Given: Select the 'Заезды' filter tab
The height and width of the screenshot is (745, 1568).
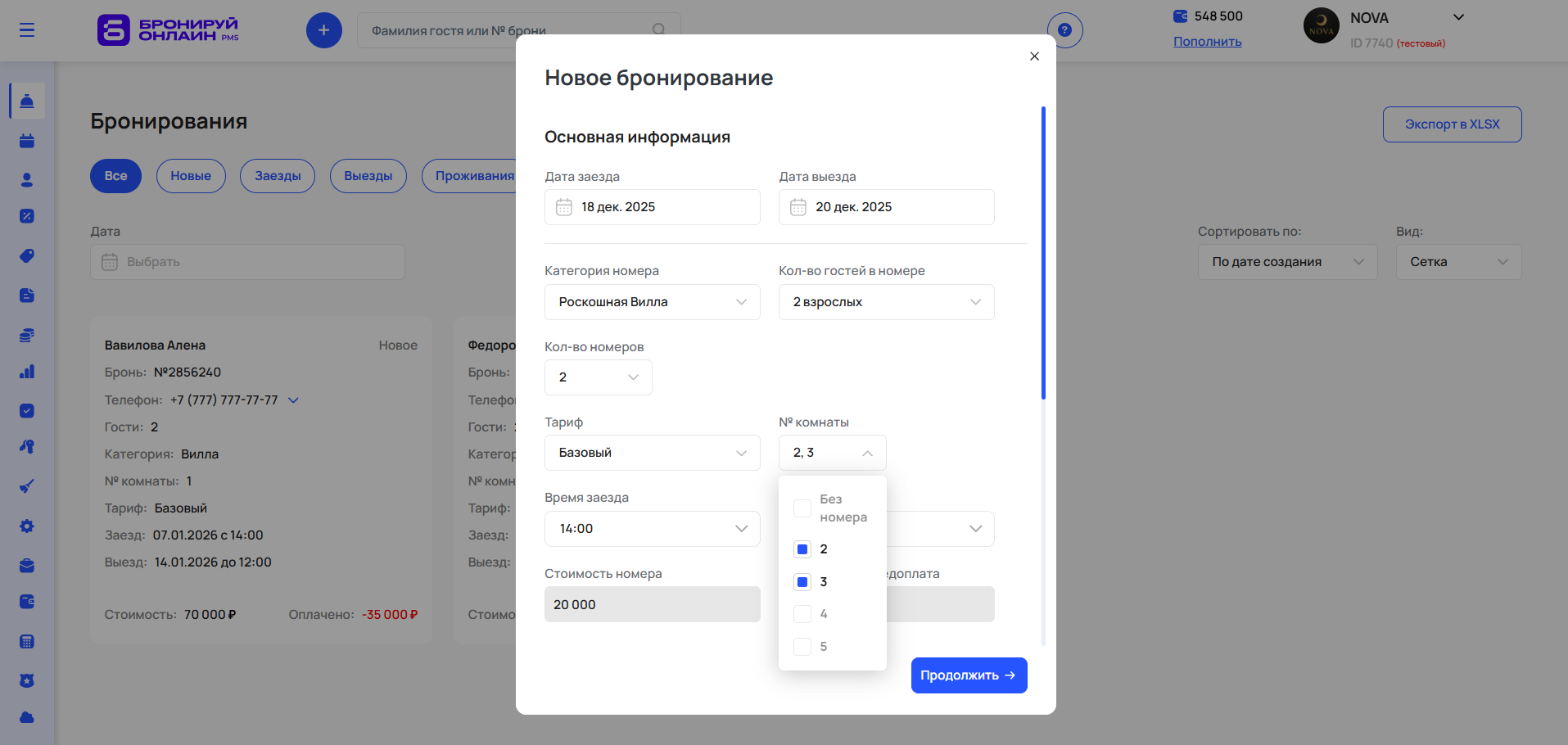Looking at the screenshot, I should coord(278,176).
